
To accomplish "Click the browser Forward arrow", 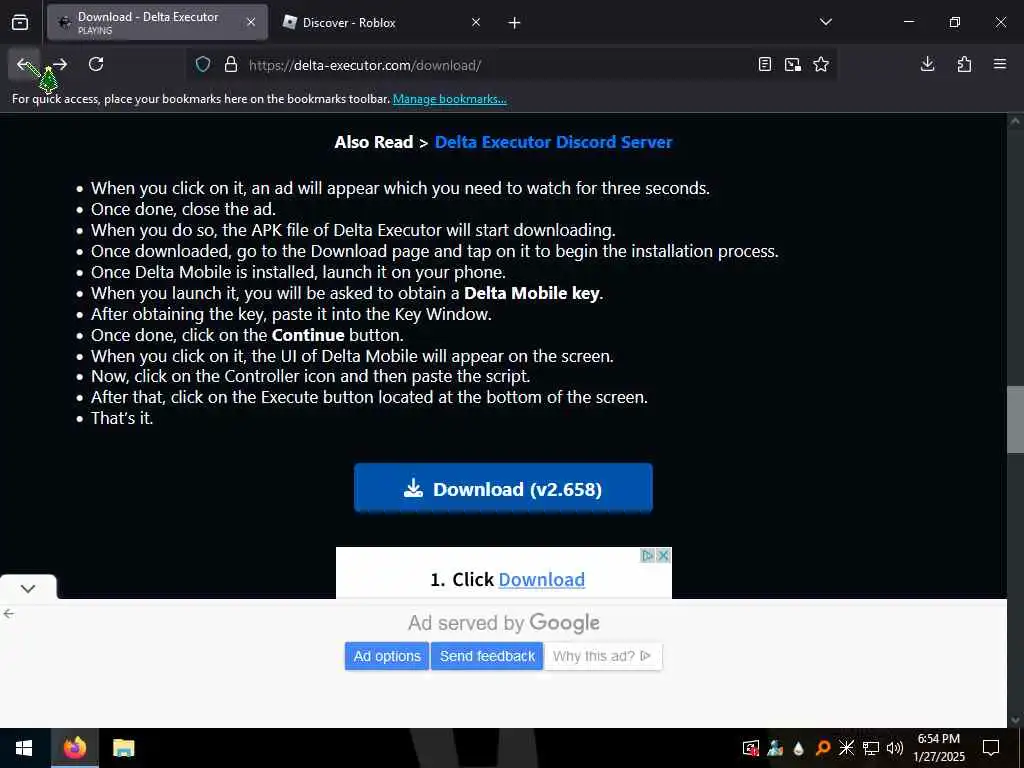I will coord(60,64).
